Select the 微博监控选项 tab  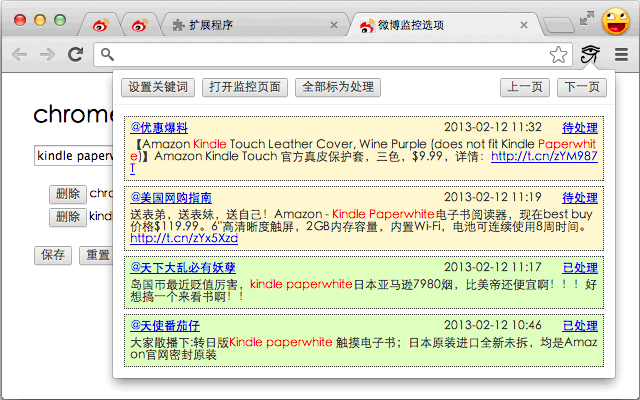[x=445, y=25]
